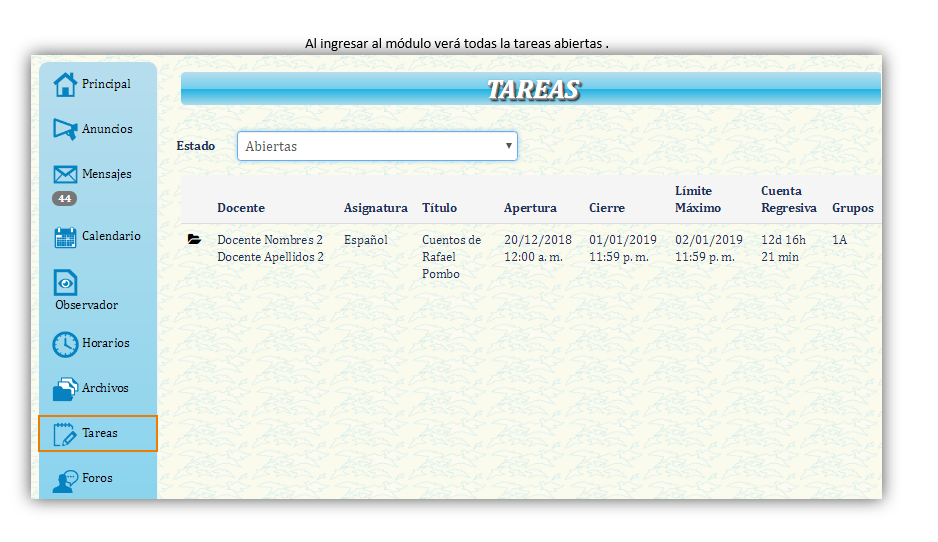Screen dimensions: 938x542
Task: Click the Estado label
Action: point(196,146)
